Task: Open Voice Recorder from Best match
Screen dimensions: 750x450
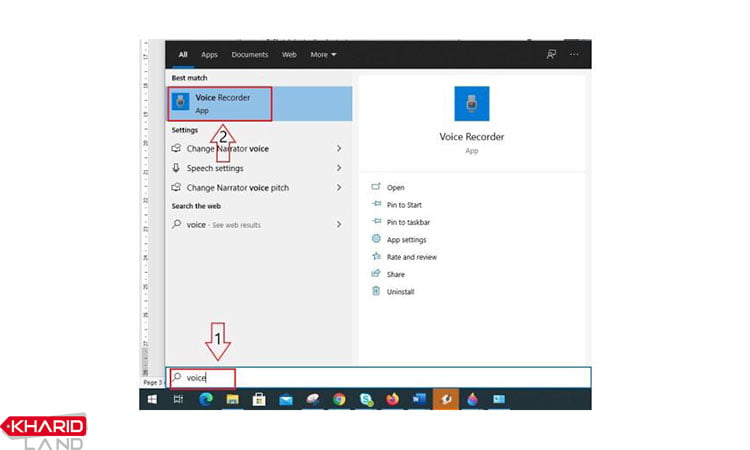Action: coord(259,104)
